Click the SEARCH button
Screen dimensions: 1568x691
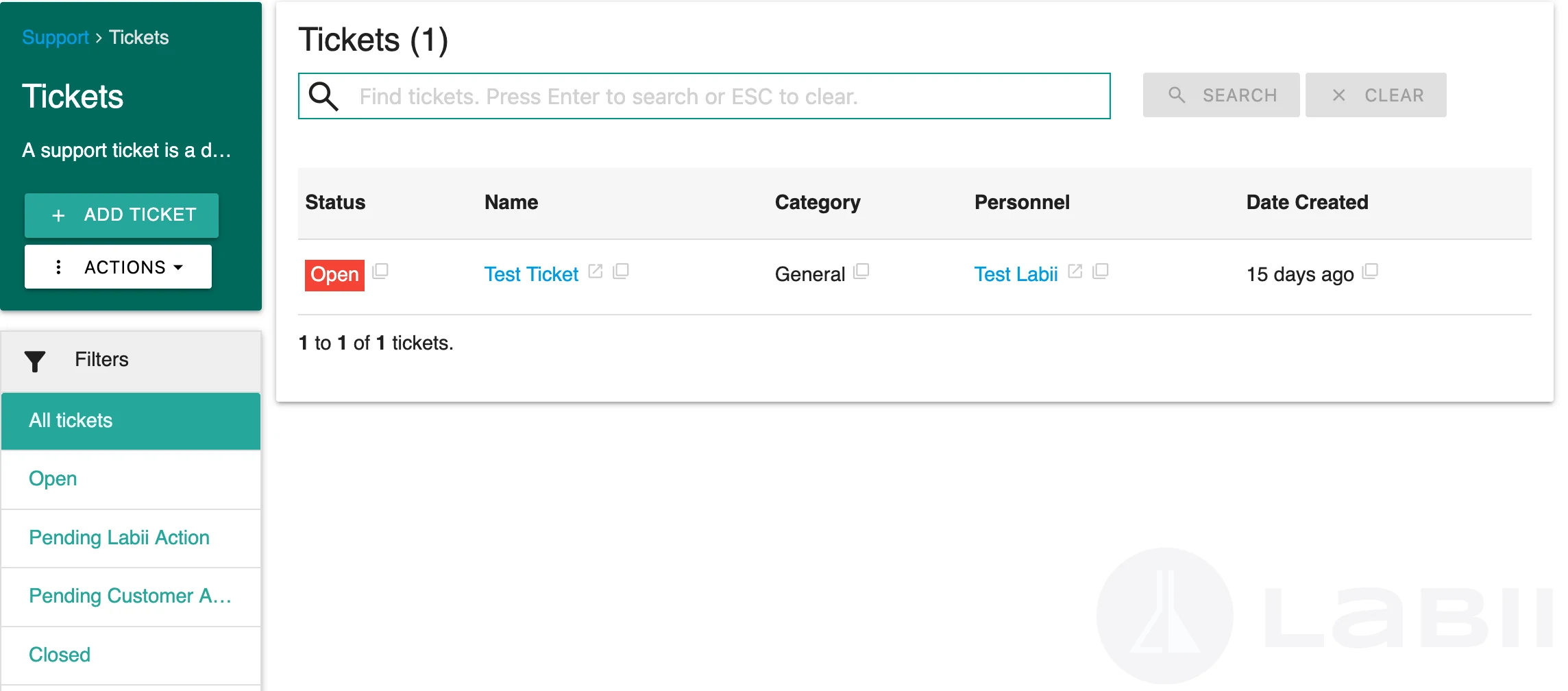pos(1221,95)
